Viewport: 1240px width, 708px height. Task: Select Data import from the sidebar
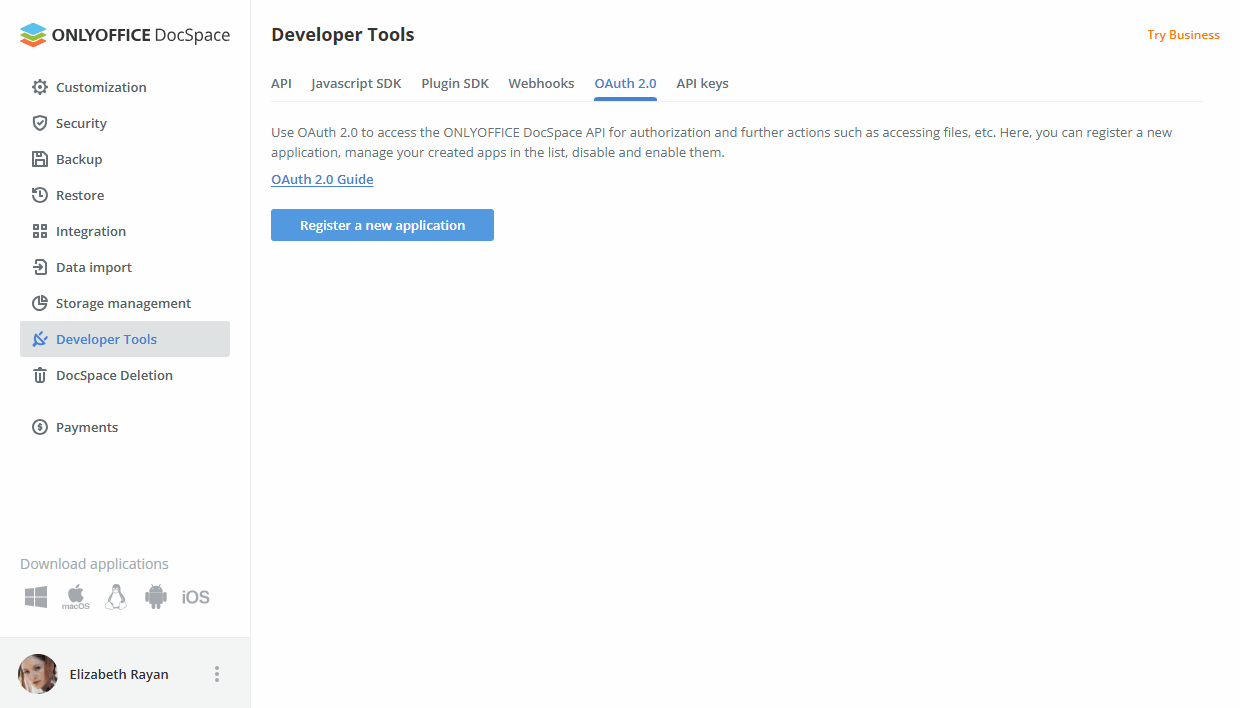92,267
